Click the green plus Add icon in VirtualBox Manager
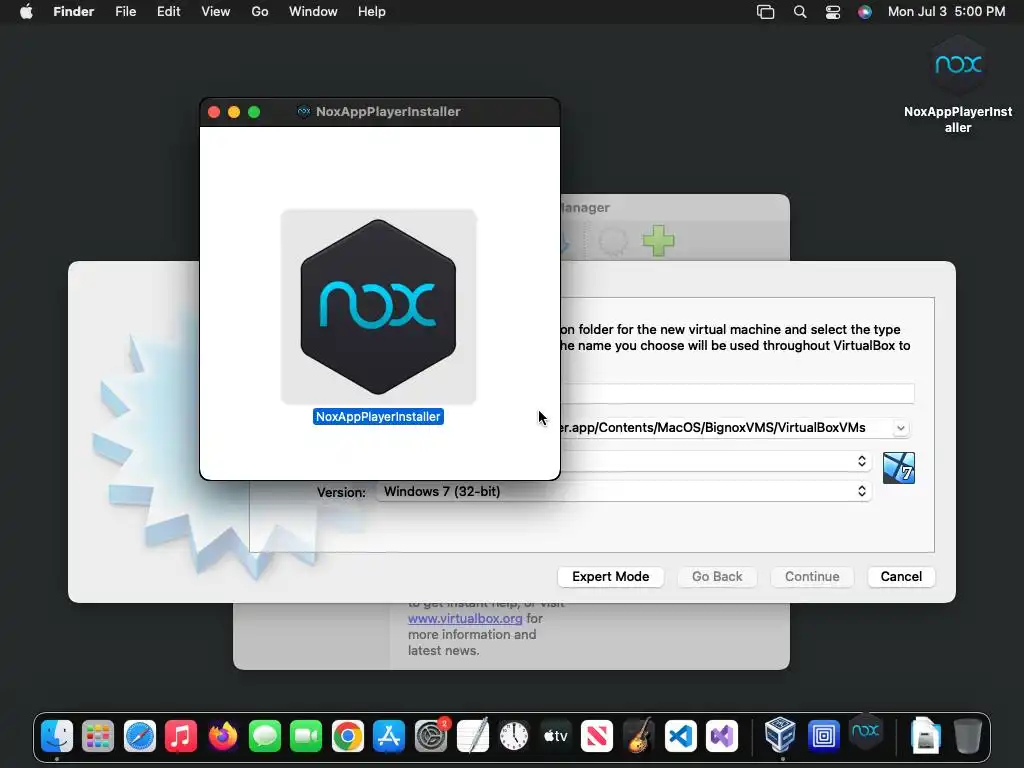Image resolution: width=1024 pixels, height=768 pixels. click(x=658, y=241)
